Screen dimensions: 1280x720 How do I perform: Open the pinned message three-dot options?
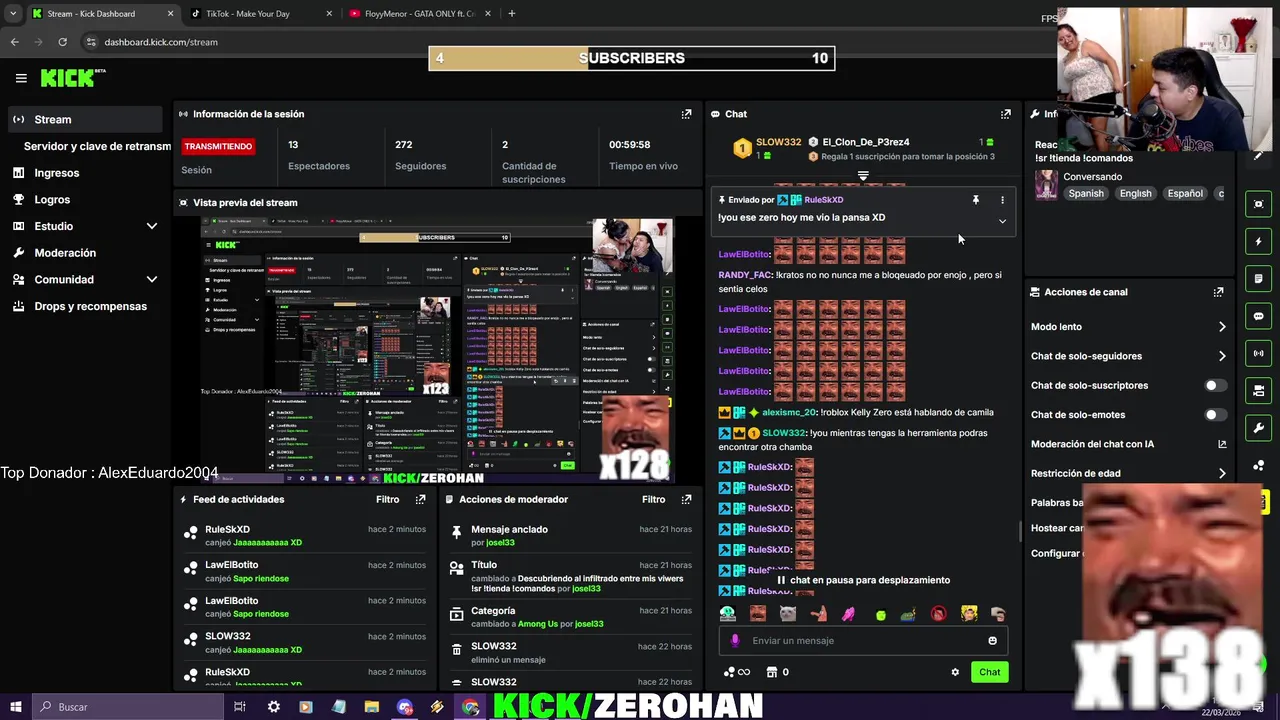(x=1002, y=200)
